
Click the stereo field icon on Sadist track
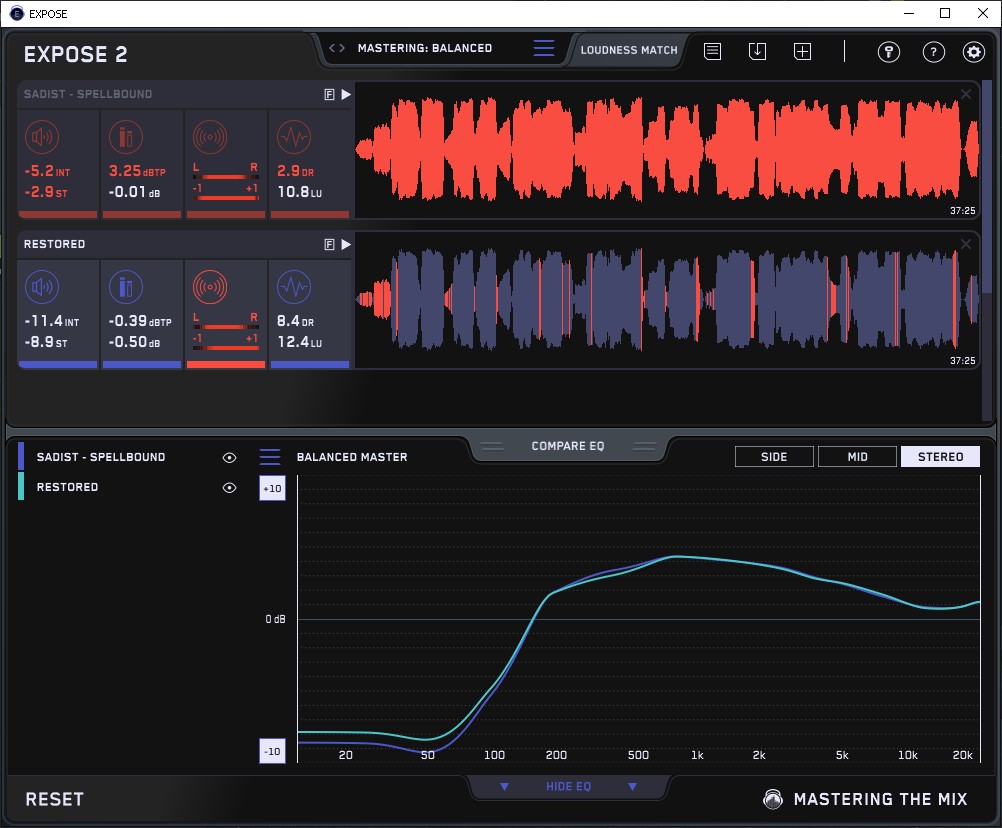tap(209, 137)
